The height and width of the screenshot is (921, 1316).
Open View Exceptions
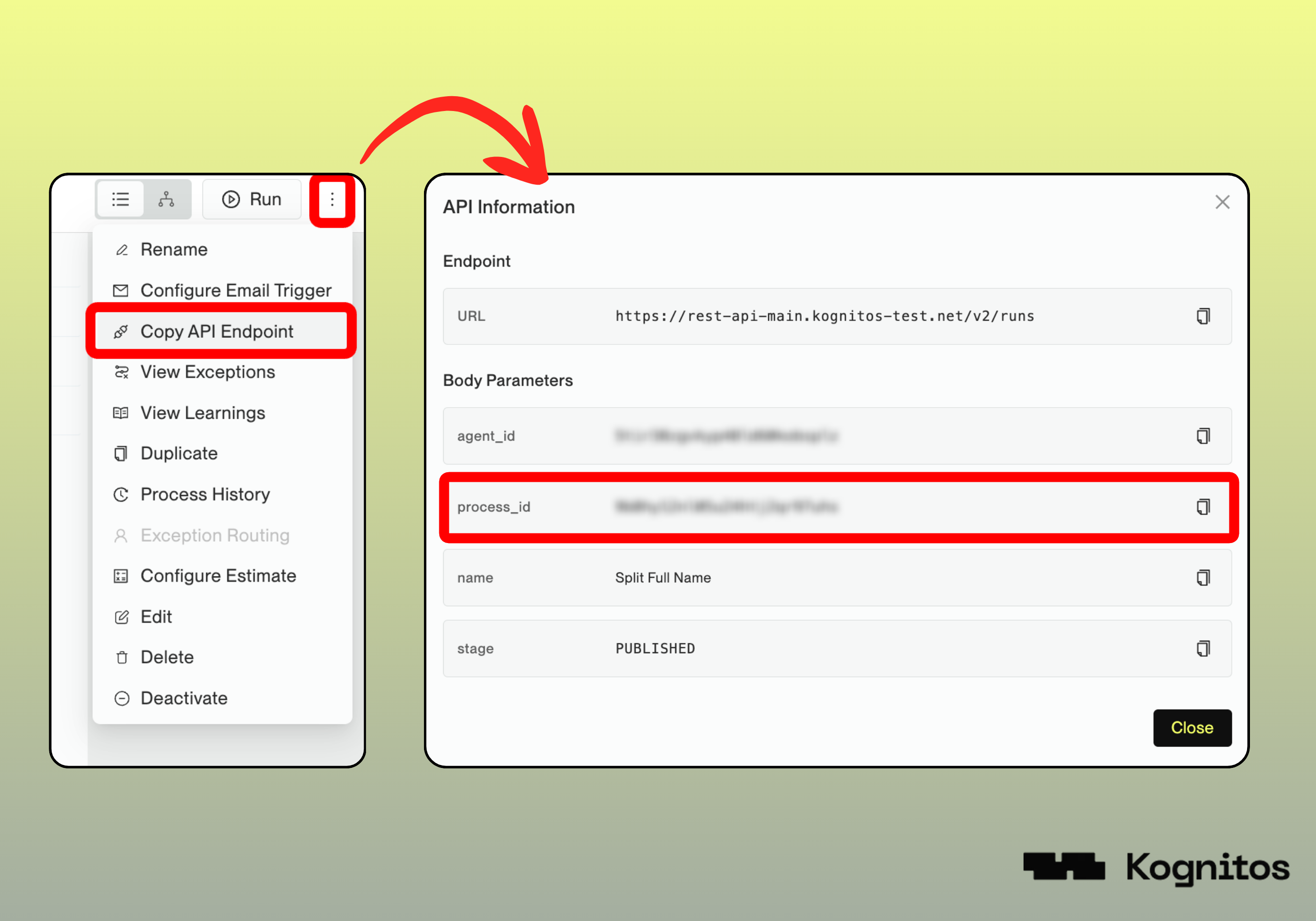click(x=208, y=373)
